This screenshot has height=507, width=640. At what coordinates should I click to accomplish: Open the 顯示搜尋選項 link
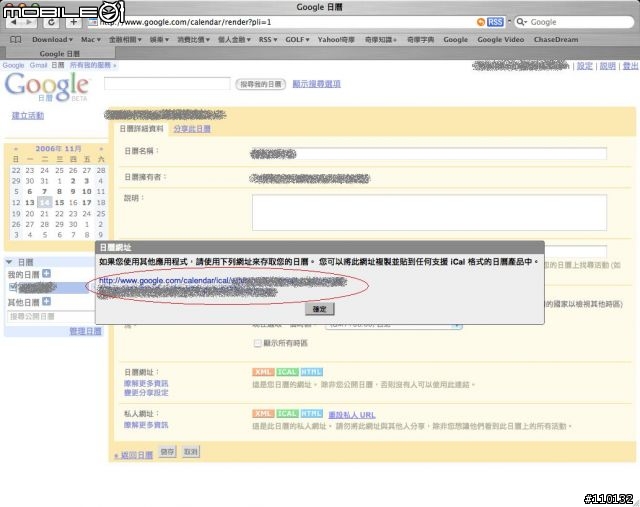point(316,84)
